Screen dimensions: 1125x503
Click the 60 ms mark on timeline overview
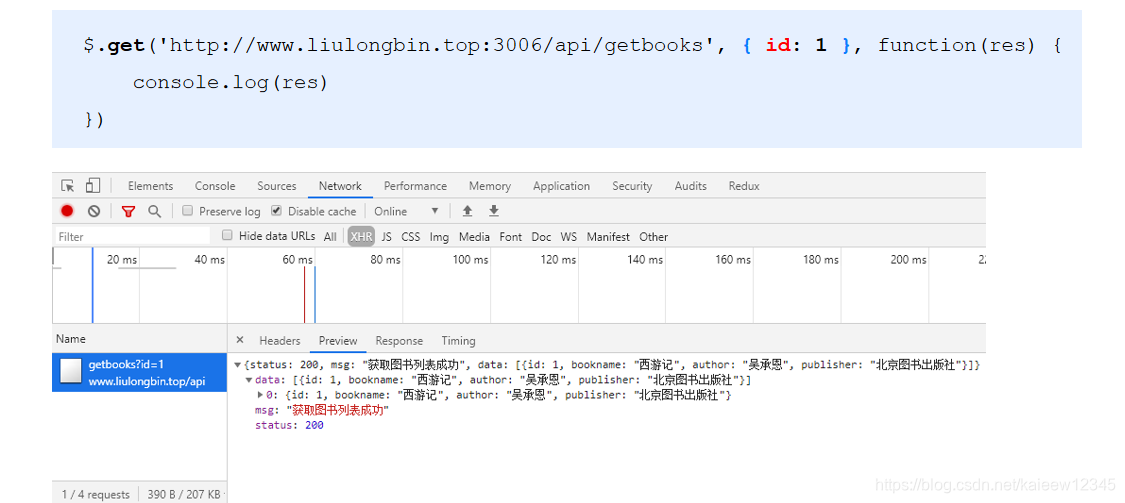click(x=297, y=260)
